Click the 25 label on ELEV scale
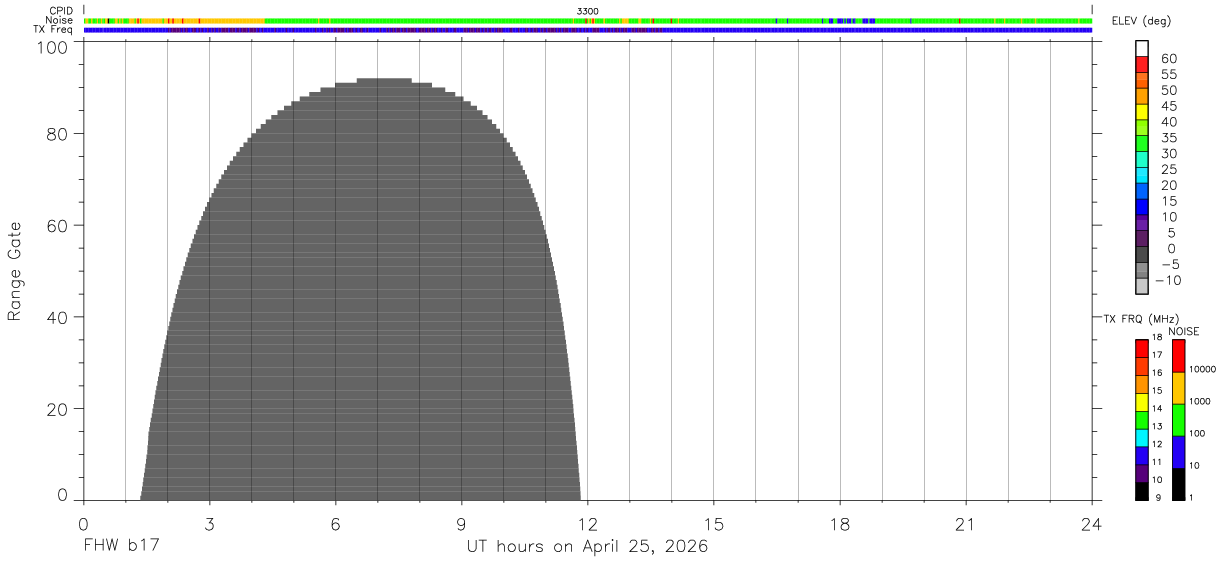The image size is (1228, 567). [x=1169, y=170]
